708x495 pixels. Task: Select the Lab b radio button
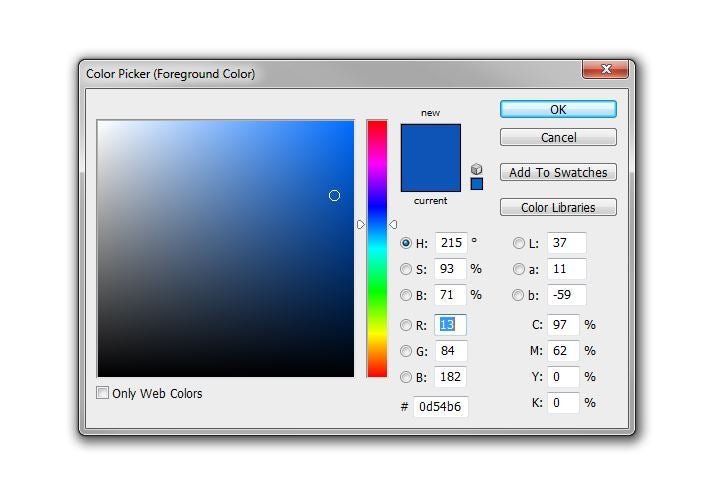[x=518, y=295]
